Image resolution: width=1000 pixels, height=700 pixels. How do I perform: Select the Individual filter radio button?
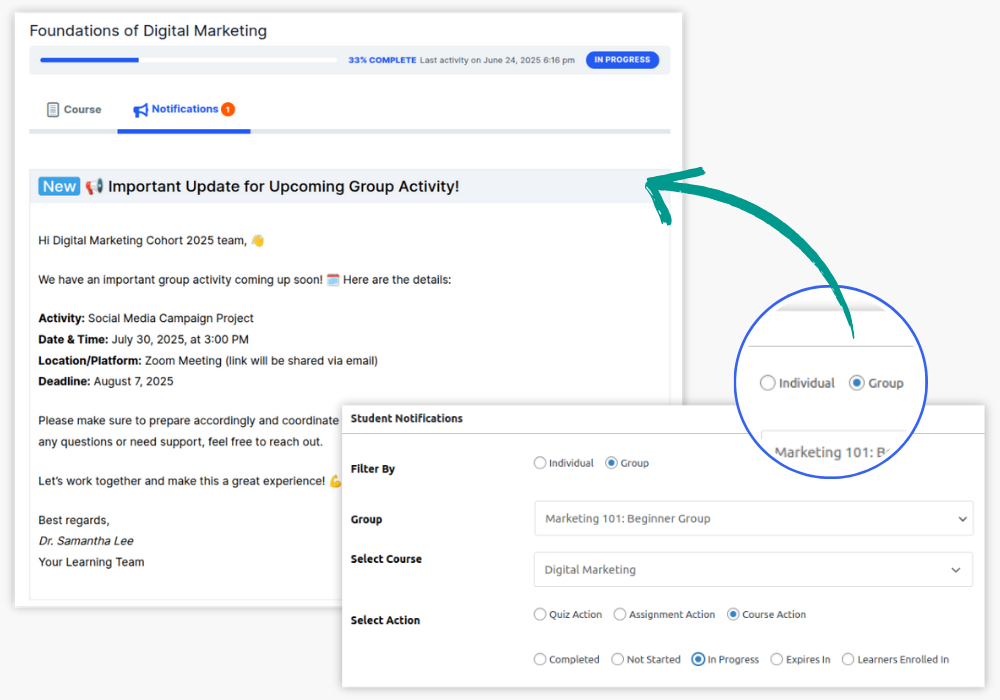click(540, 463)
